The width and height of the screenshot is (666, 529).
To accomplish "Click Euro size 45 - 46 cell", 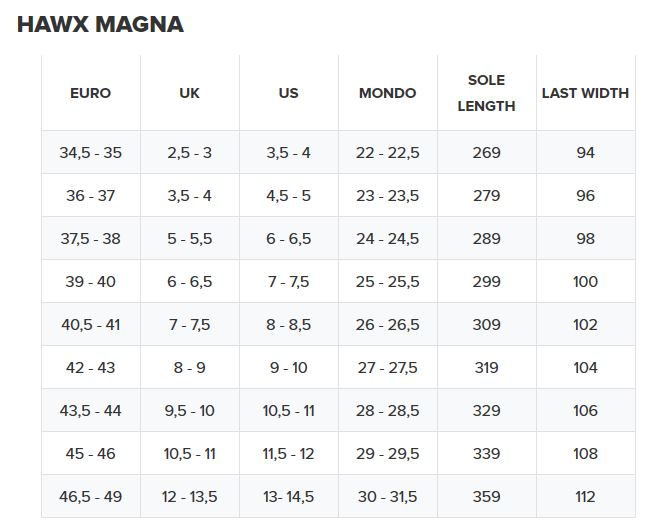I will (x=90, y=454).
